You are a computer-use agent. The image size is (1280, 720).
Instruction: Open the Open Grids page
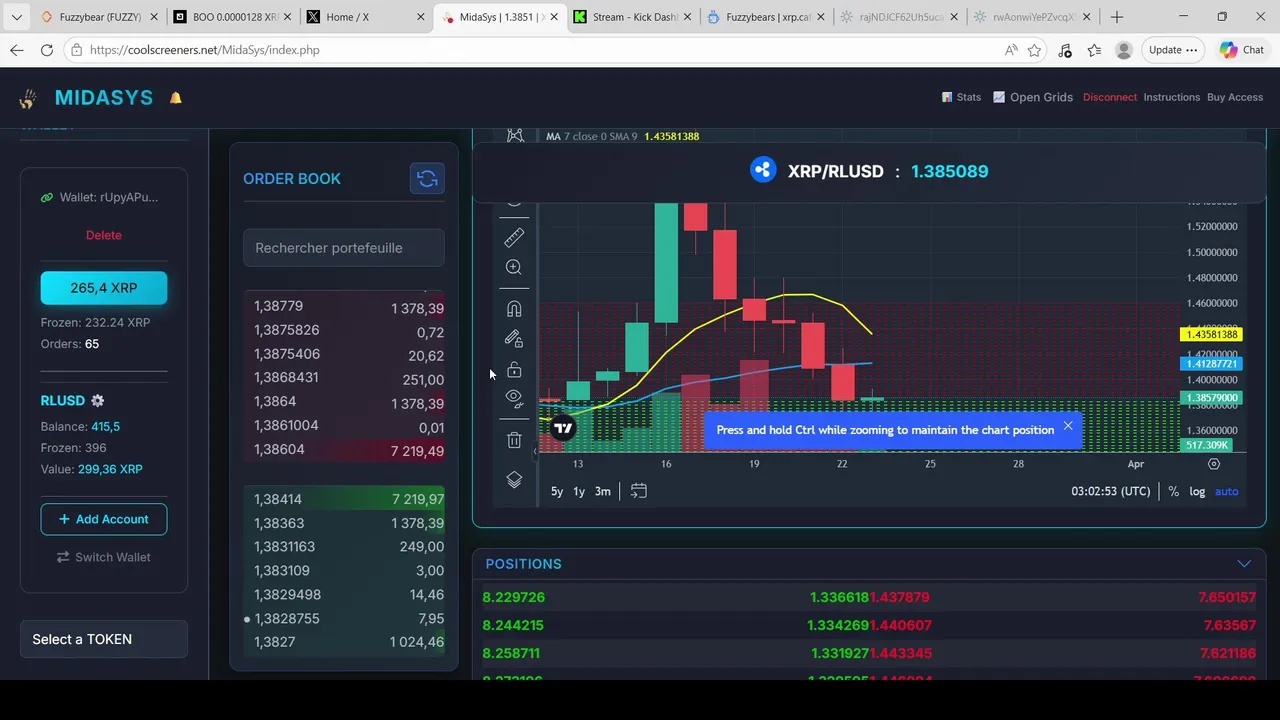click(1033, 97)
